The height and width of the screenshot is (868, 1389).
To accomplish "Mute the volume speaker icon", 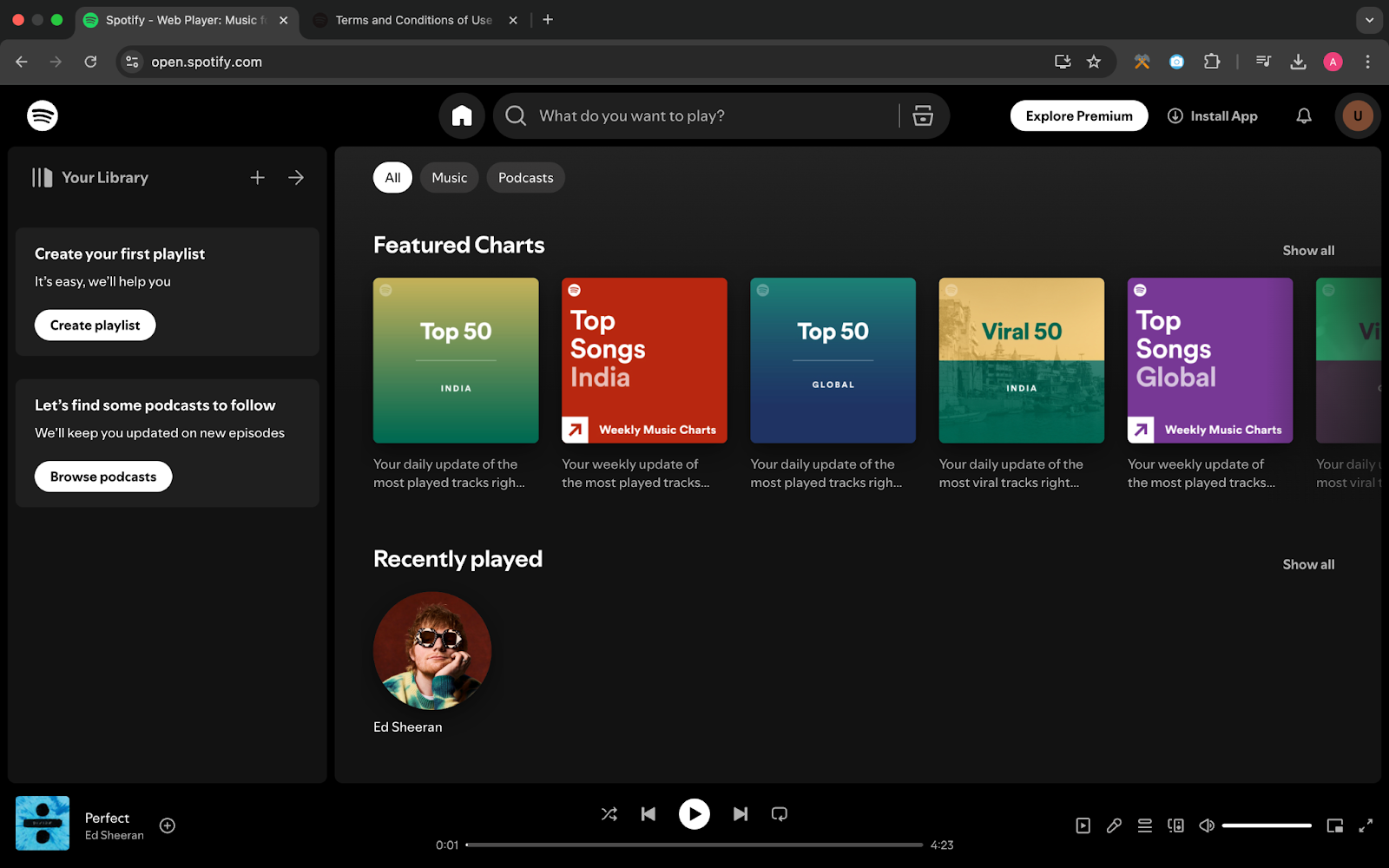I will [x=1207, y=825].
